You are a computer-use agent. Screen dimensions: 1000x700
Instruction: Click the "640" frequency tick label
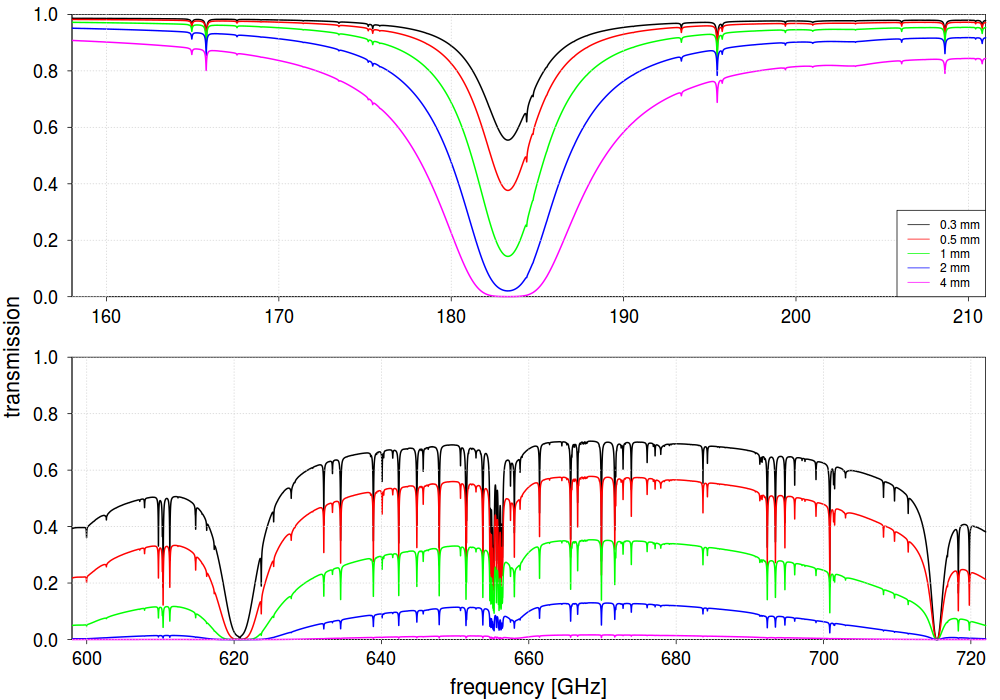click(x=381, y=659)
